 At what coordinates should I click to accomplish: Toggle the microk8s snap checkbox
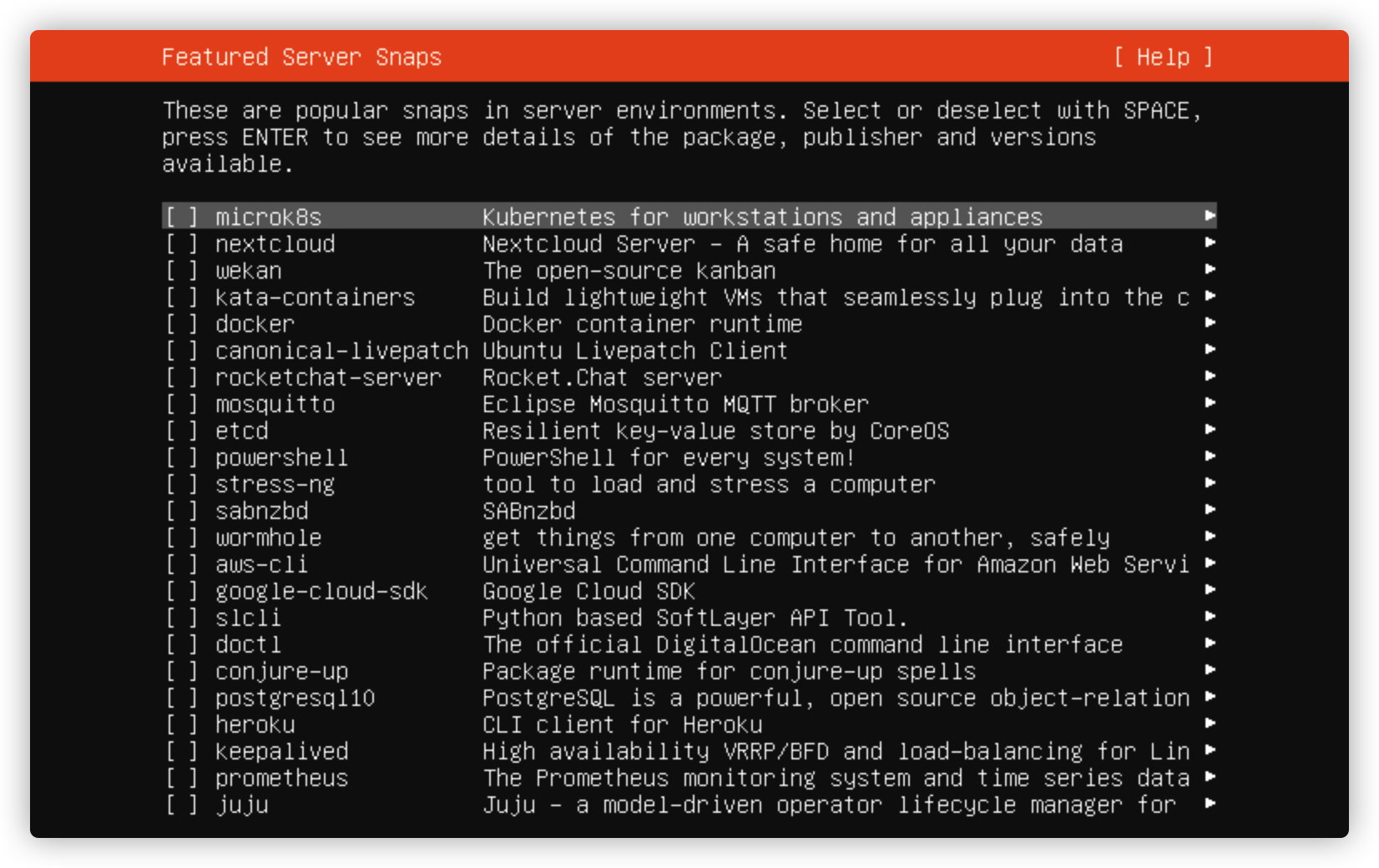[181, 217]
